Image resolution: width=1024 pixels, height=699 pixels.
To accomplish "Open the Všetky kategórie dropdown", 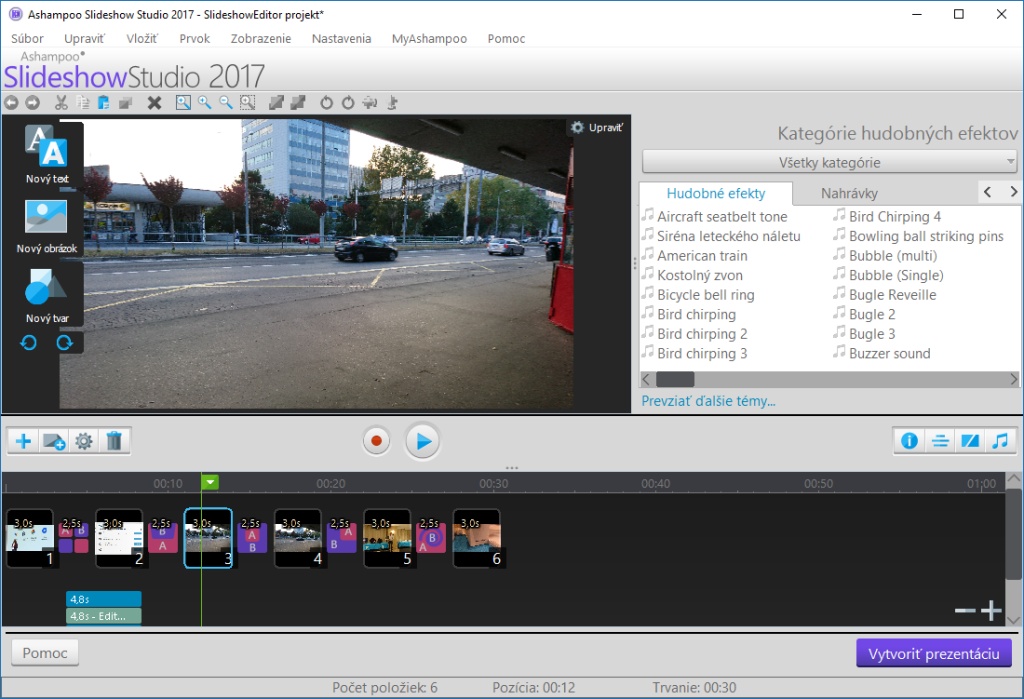I will (829, 162).
